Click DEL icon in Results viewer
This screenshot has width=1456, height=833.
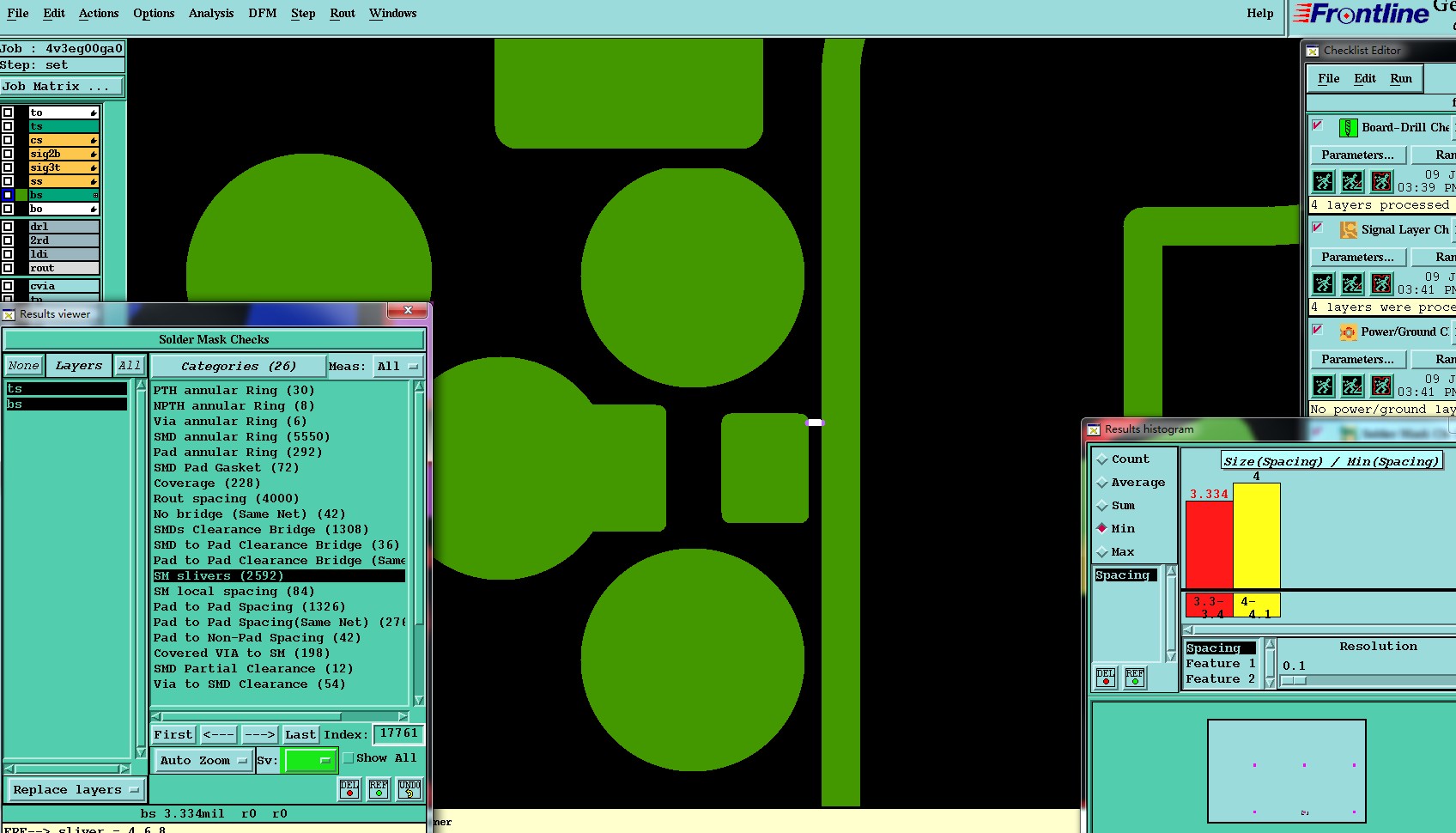[x=349, y=789]
